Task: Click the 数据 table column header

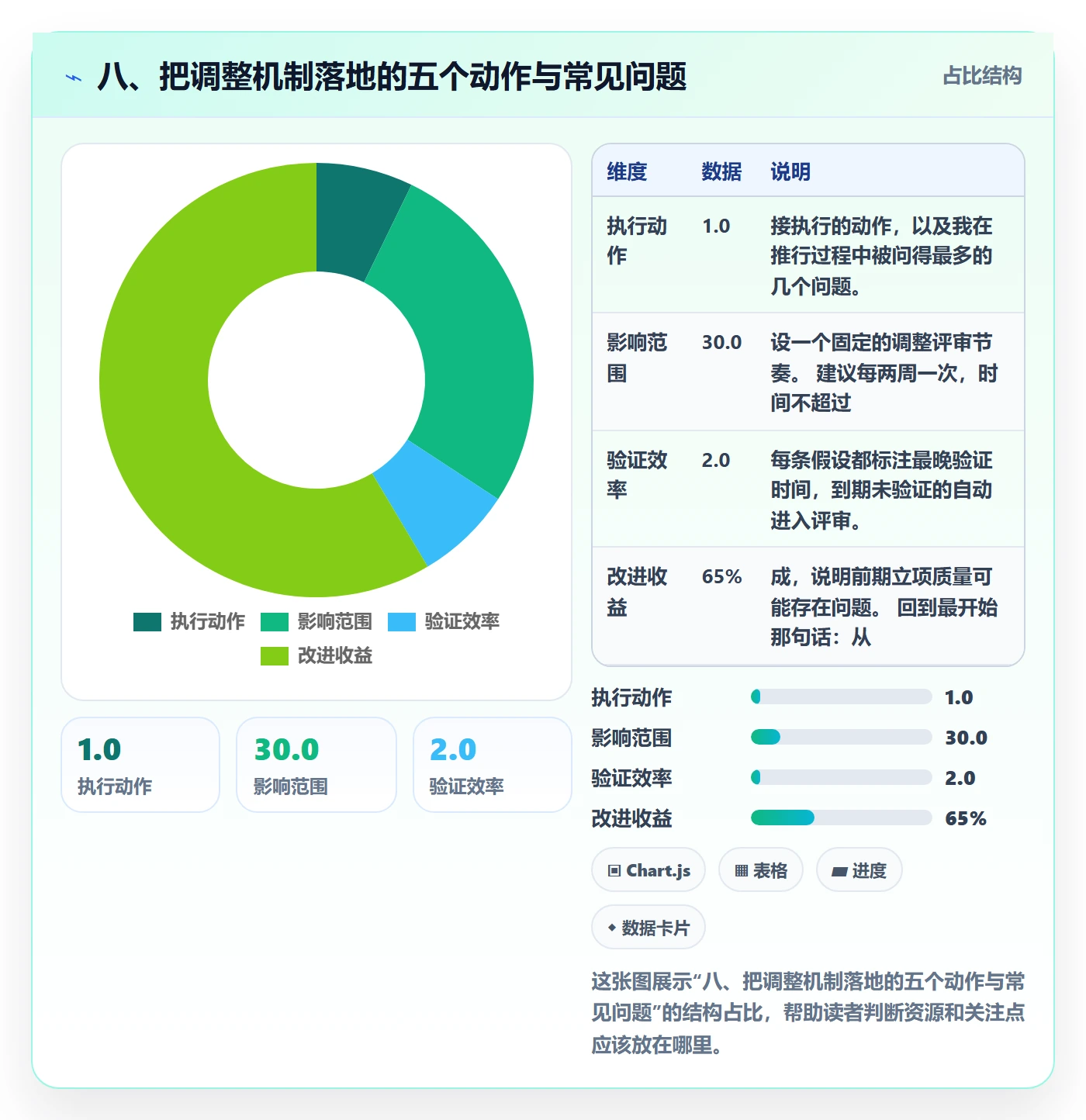Action: click(x=721, y=171)
